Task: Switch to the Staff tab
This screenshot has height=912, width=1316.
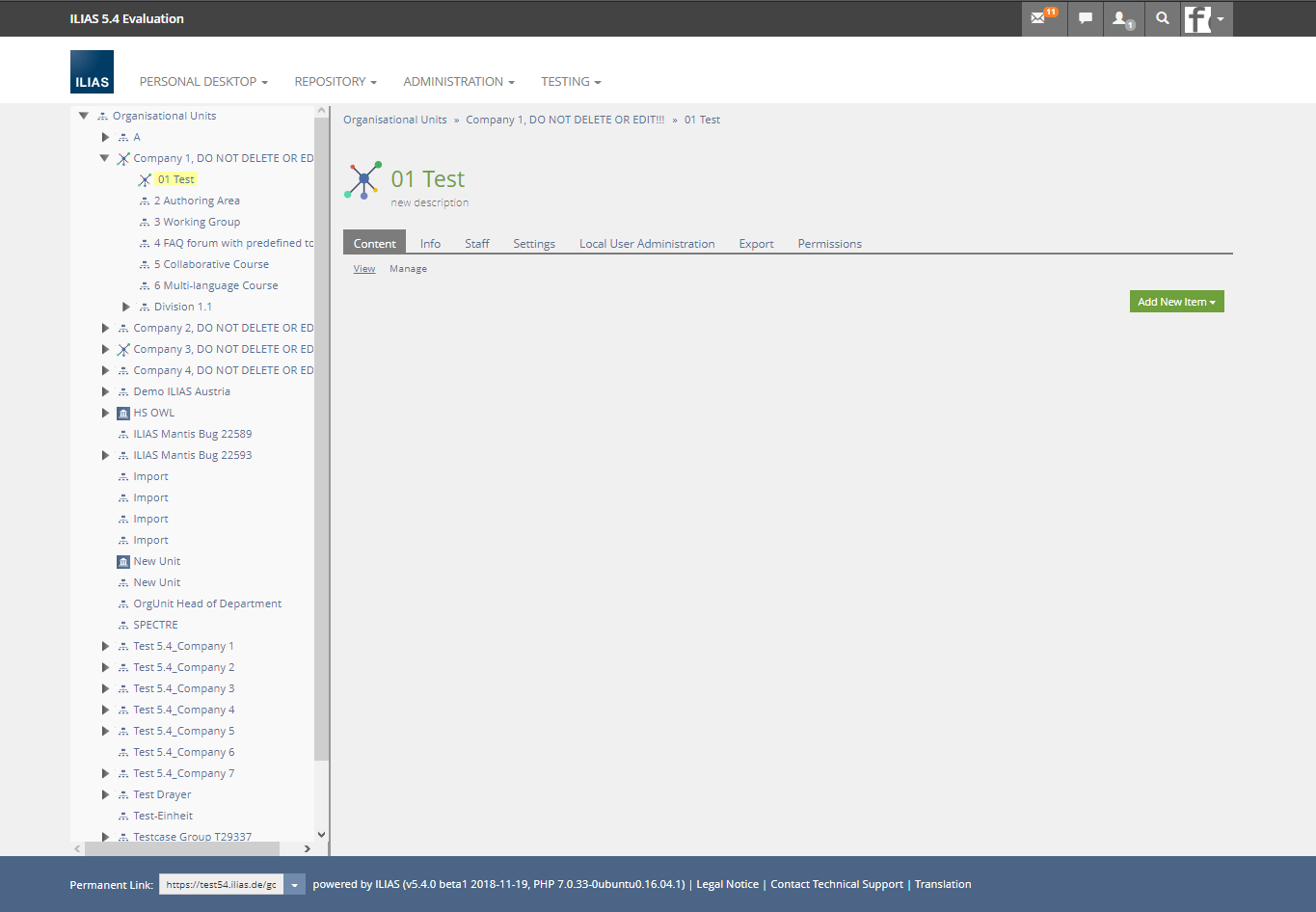Action: click(476, 244)
